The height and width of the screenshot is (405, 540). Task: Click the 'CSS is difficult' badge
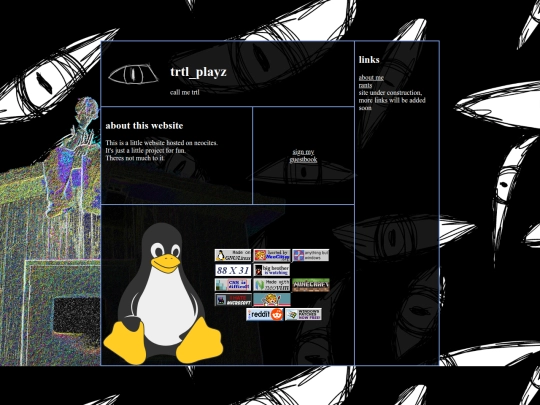(x=233, y=285)
